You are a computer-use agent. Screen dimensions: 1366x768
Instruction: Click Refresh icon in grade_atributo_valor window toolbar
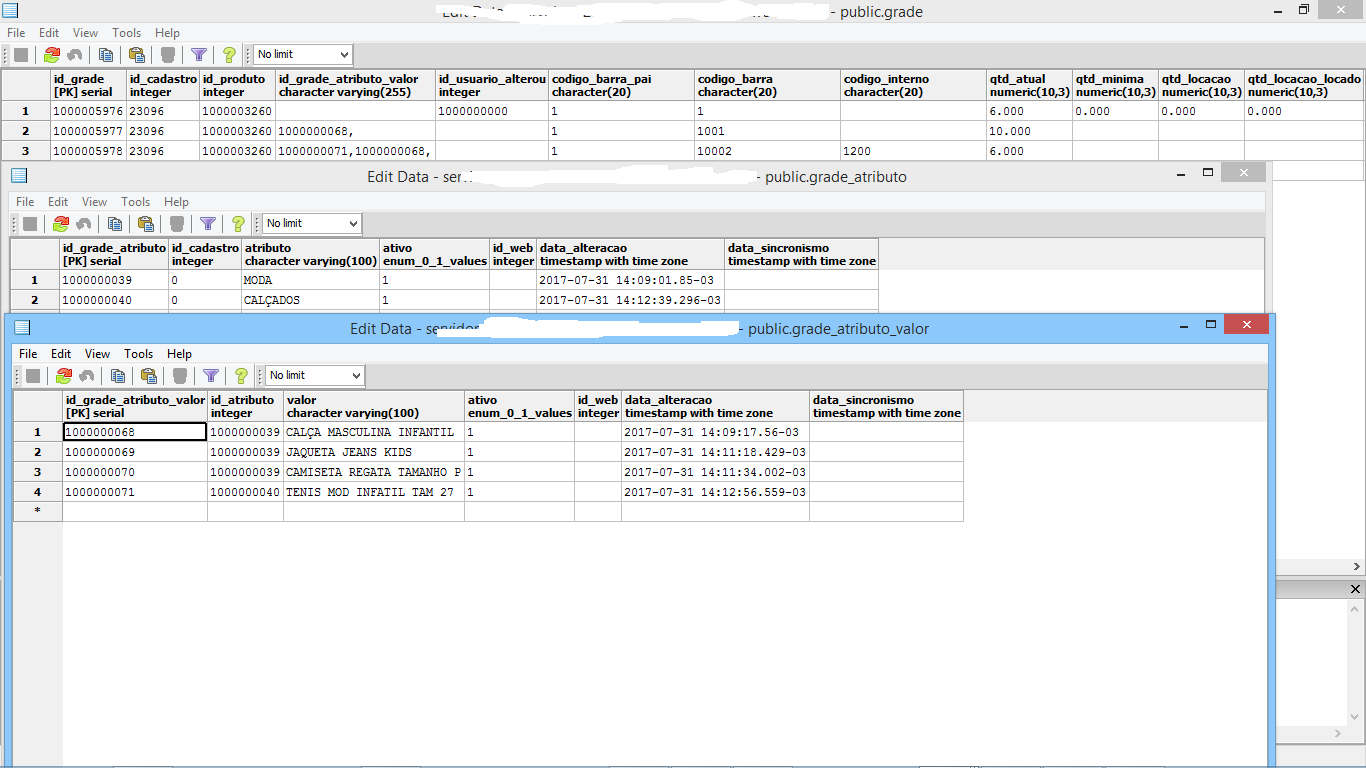point(64,376)
